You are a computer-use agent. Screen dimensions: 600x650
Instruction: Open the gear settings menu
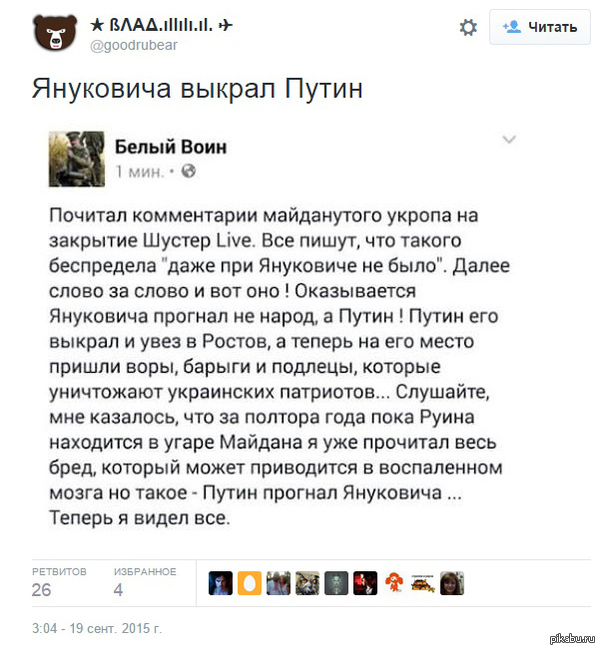tap(468, 28)
